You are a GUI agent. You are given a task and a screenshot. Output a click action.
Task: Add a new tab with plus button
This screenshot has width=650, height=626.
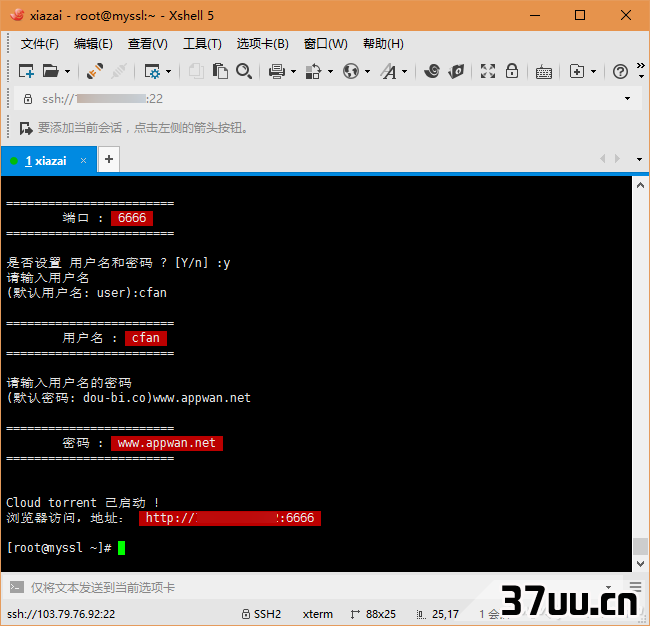(109, 159)
